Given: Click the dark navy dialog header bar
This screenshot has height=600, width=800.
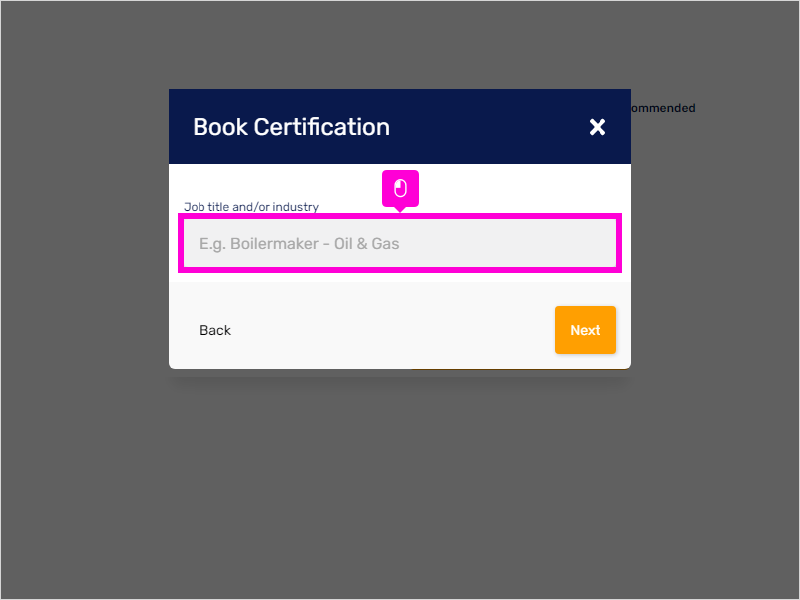Looking at the screenshot, I should pos(400,127).
